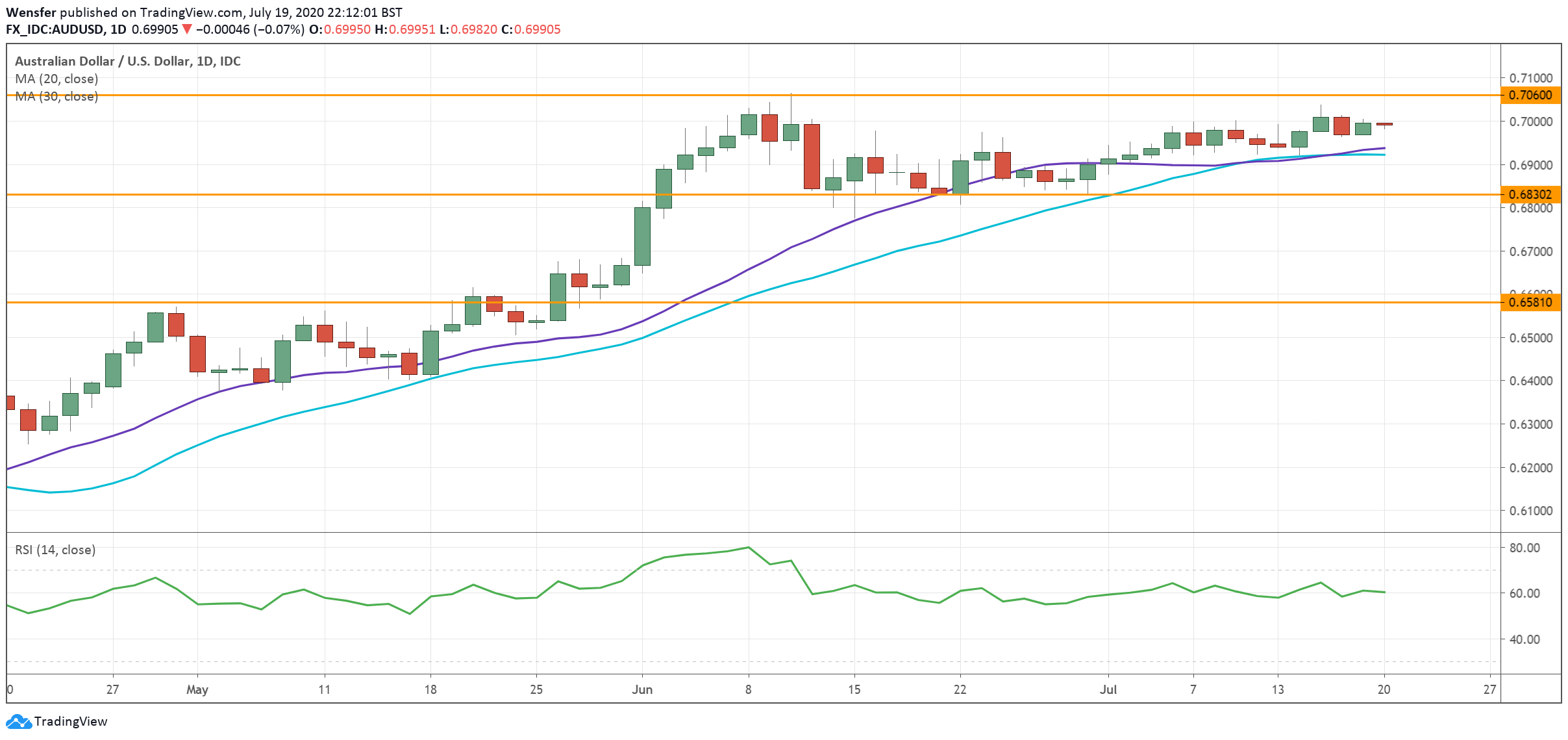This screenshot has height=740, width=1568.
Task: Click the Wensfer author name link
Action: 31,11
